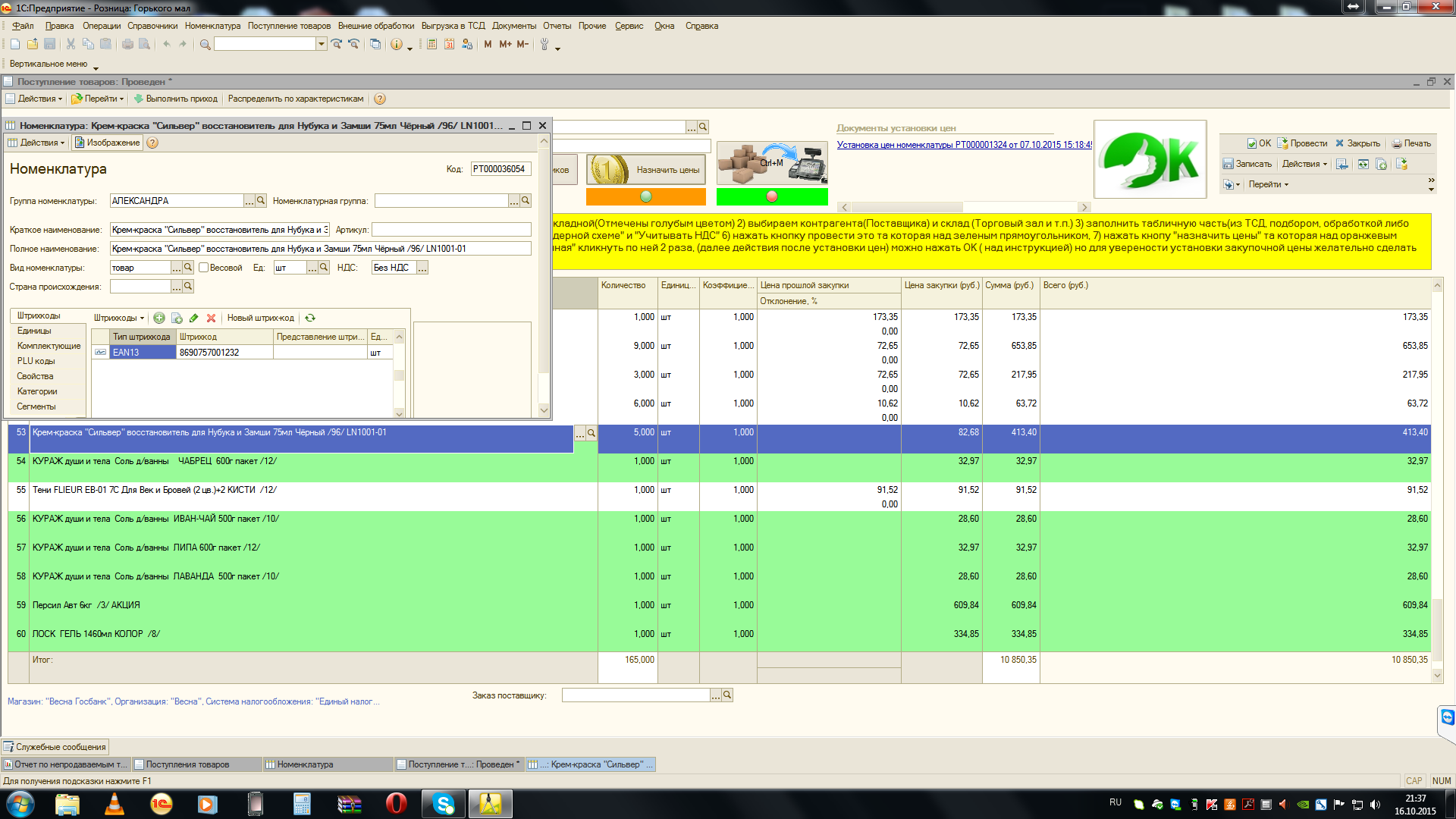Open the Справочники menu
This screenshot has width=1456, height=819.
[x=152, y=26]
